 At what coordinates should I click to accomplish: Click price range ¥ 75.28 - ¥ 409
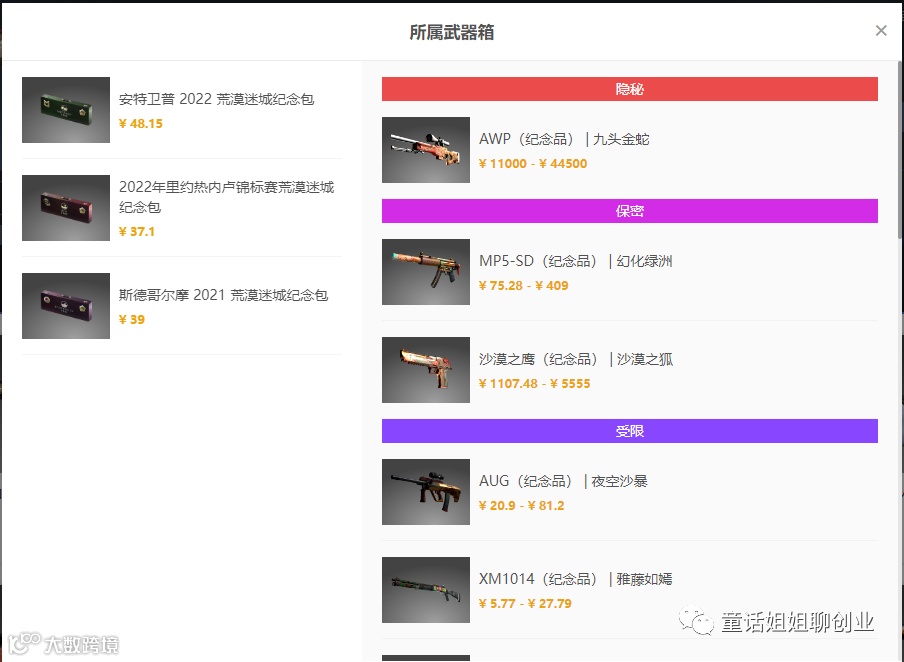pos(523,285)
